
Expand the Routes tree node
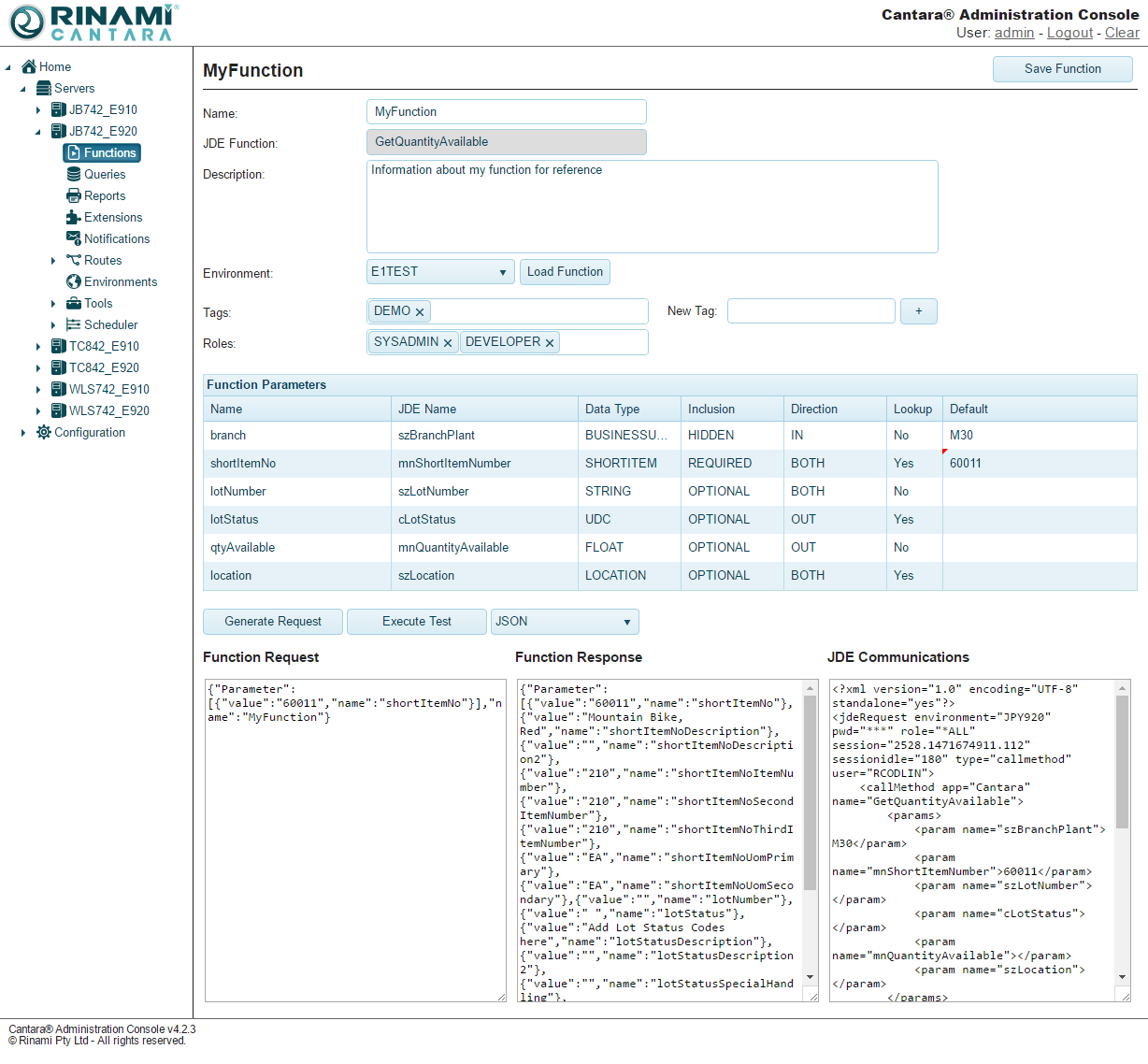click(53, 261)
